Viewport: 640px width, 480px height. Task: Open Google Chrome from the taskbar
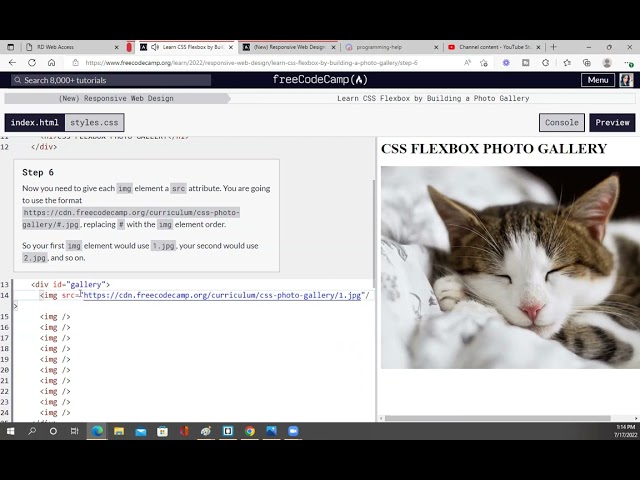point(250,431)
